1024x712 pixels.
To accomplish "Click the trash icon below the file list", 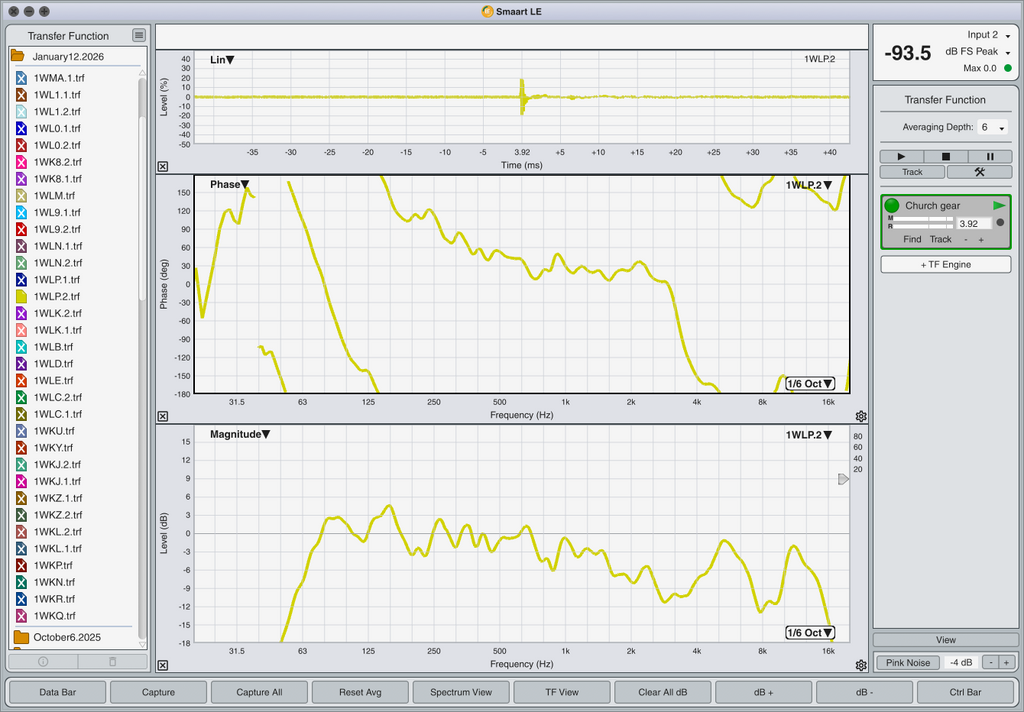I will pos(112,662).
